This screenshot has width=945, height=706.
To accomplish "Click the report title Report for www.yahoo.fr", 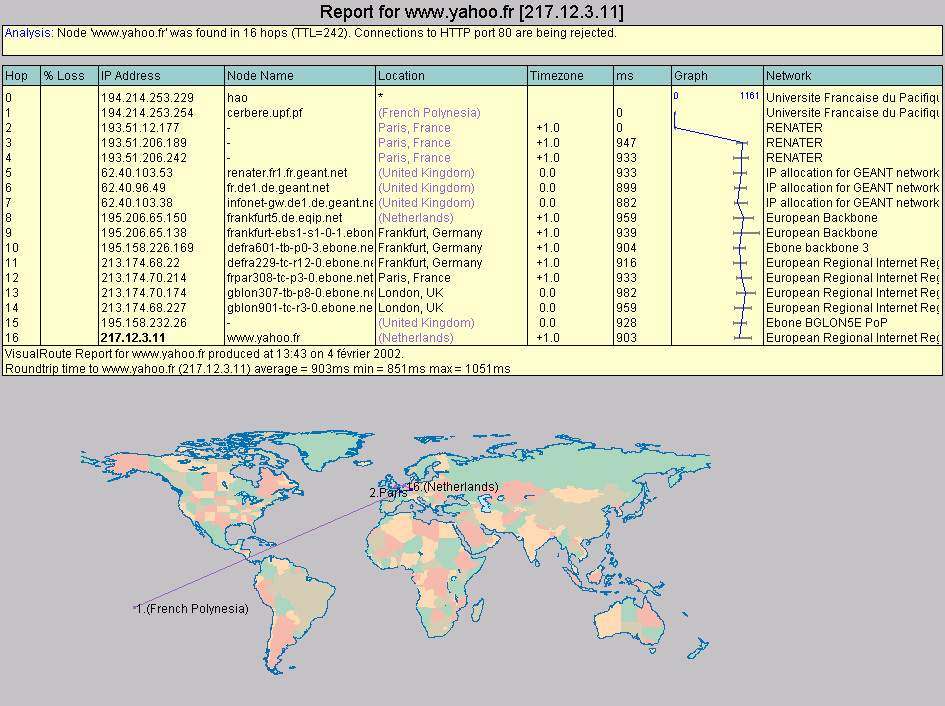I will point(472,12).
